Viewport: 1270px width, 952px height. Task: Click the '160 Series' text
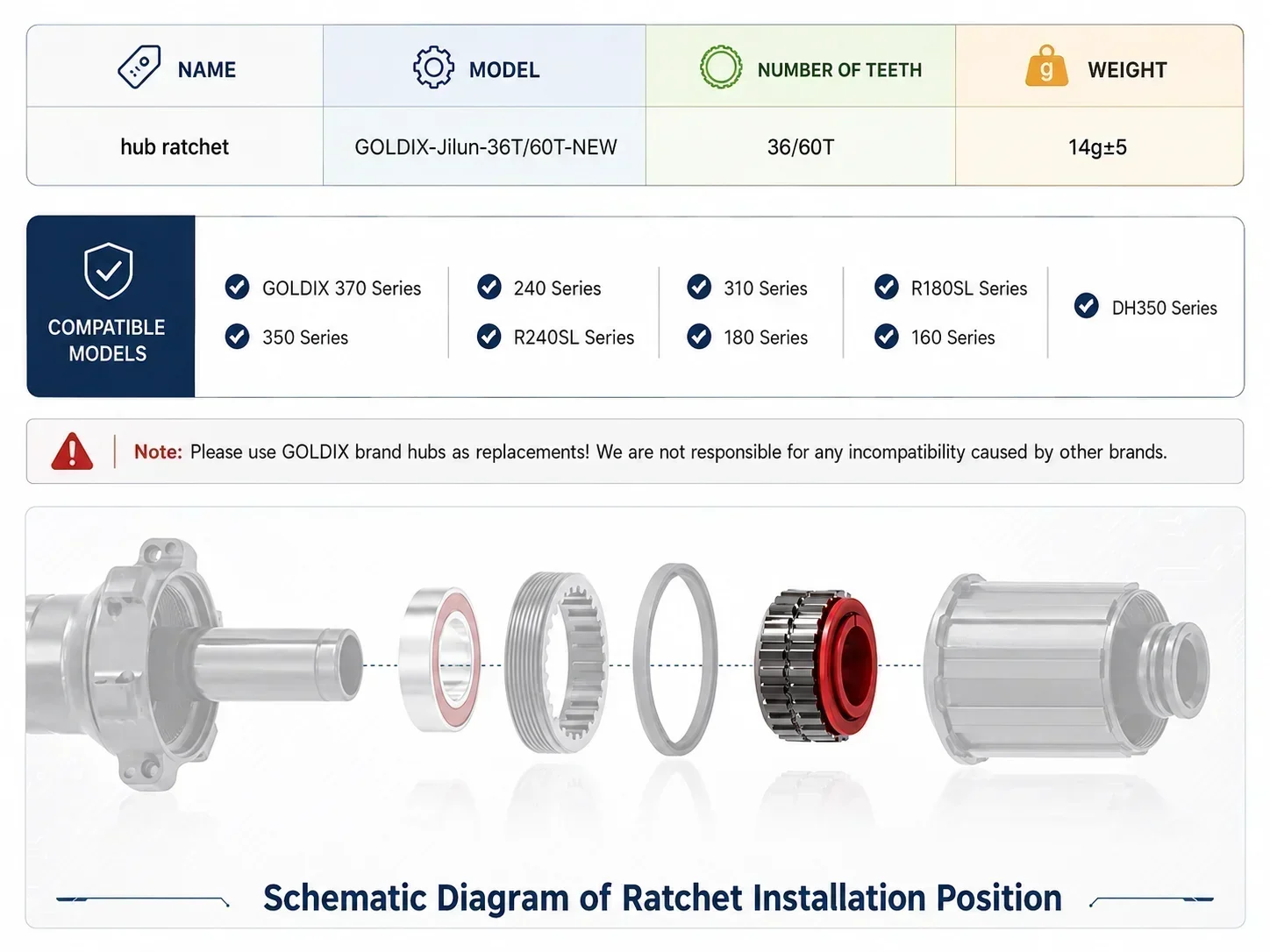tap(952, 337)
